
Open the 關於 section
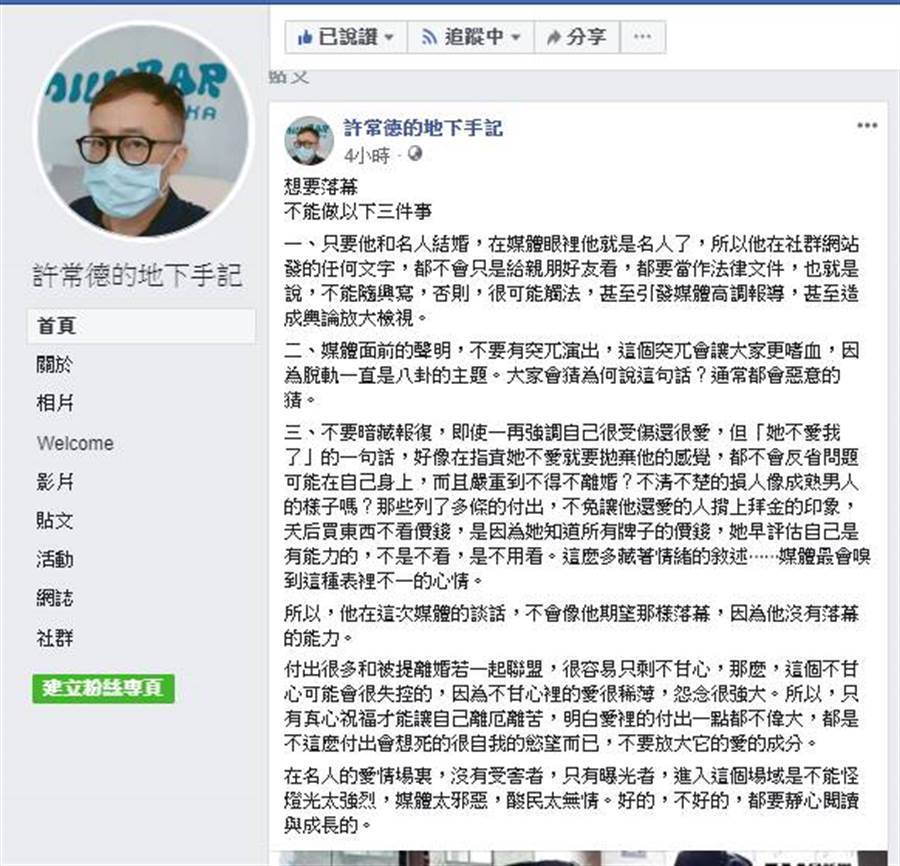(x=55, y=364)
